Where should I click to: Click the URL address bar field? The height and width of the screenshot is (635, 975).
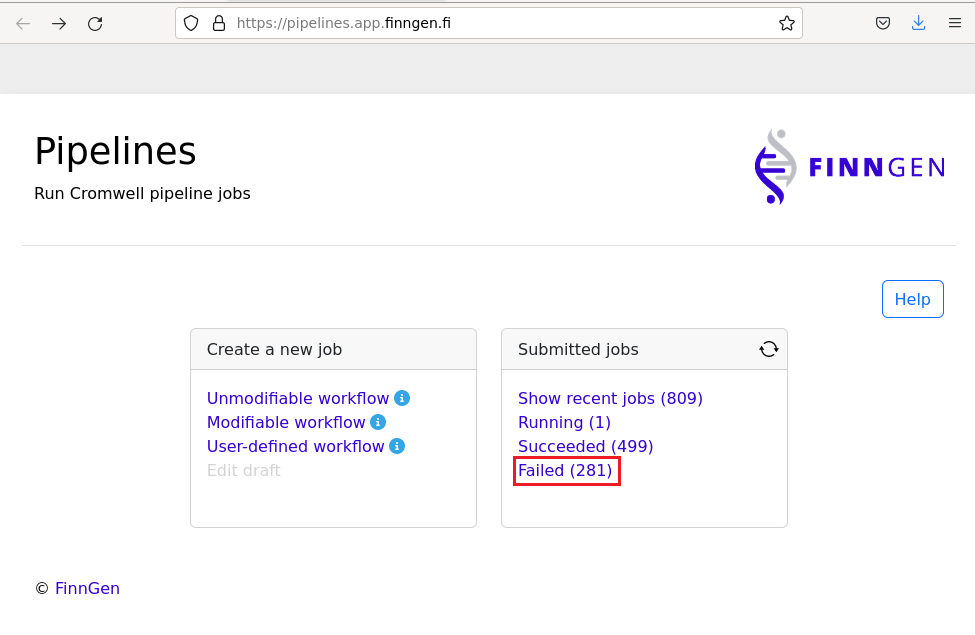tap(500, 23)
